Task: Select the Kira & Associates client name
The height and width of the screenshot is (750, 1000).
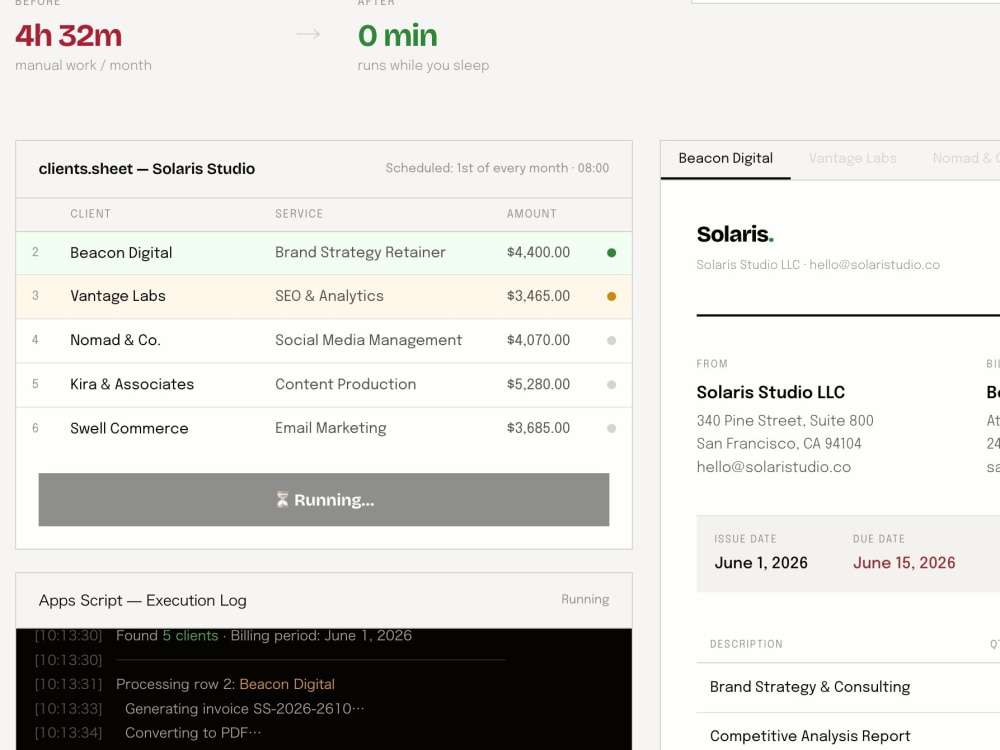Action: coord(131,384)
